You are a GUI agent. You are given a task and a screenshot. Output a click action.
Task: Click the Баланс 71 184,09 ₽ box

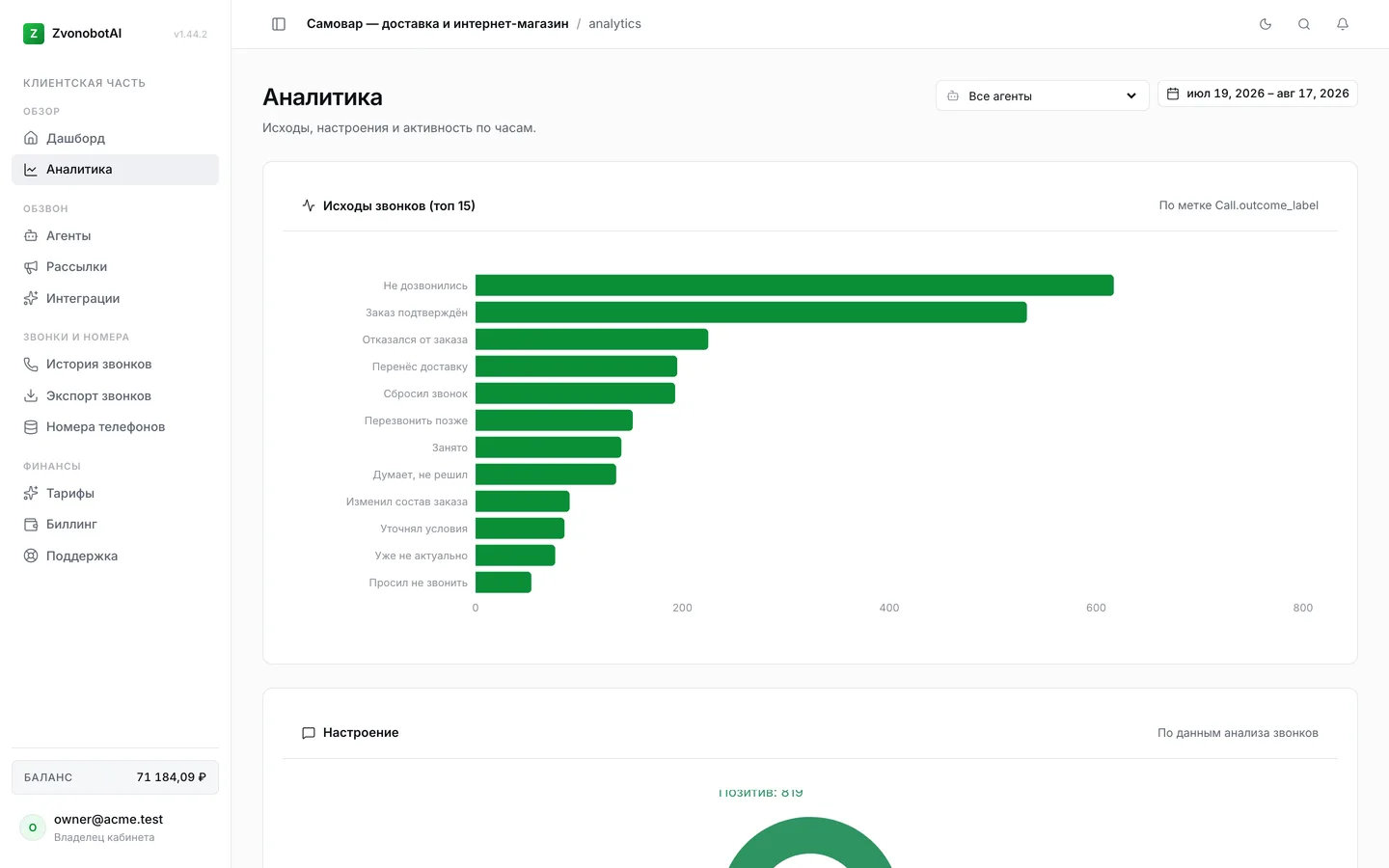pos(115,777)
